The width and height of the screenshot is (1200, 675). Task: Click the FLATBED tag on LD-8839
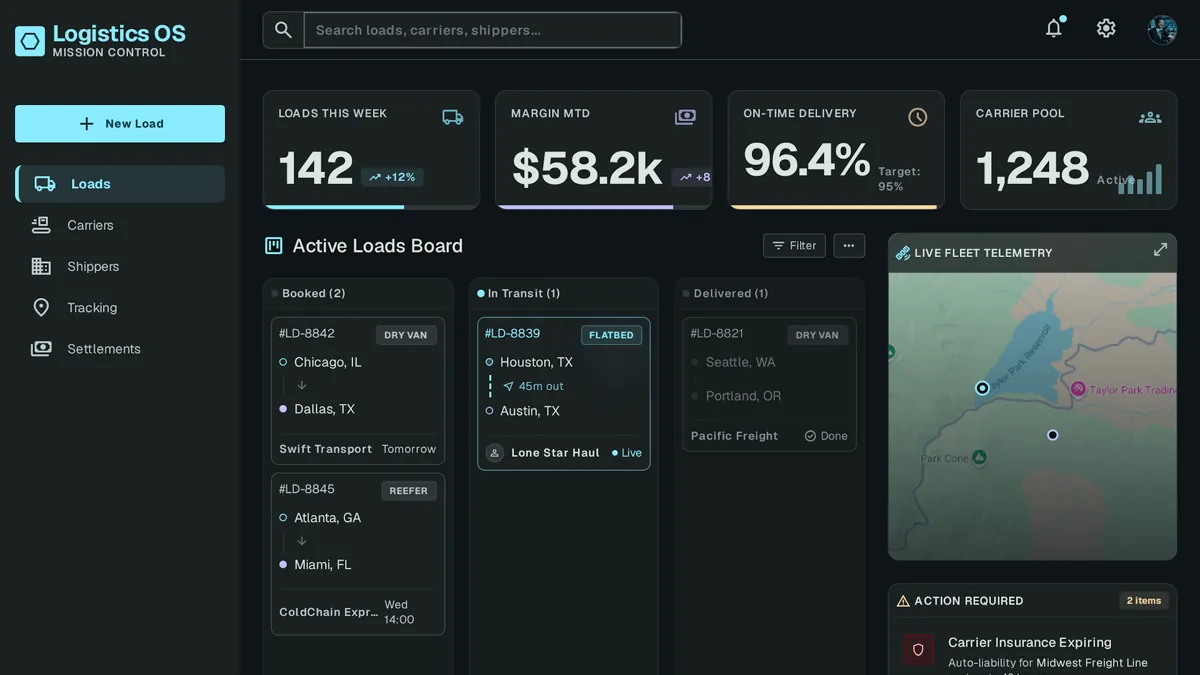coord(611,335)
